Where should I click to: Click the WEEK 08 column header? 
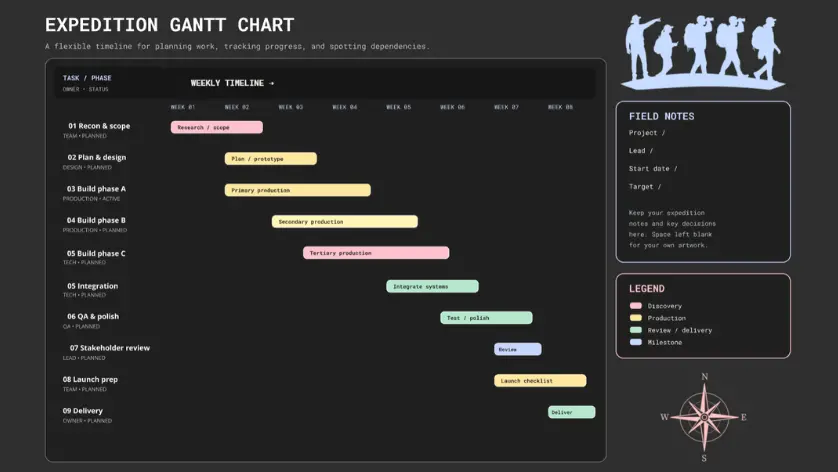click(x=560, y=107)
